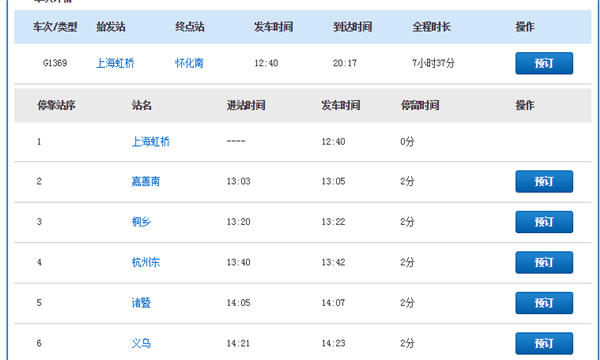Viewport: 600px width, 360px height.
Task: Select arrival time 20:17
Action: click(x=345, y=63)
